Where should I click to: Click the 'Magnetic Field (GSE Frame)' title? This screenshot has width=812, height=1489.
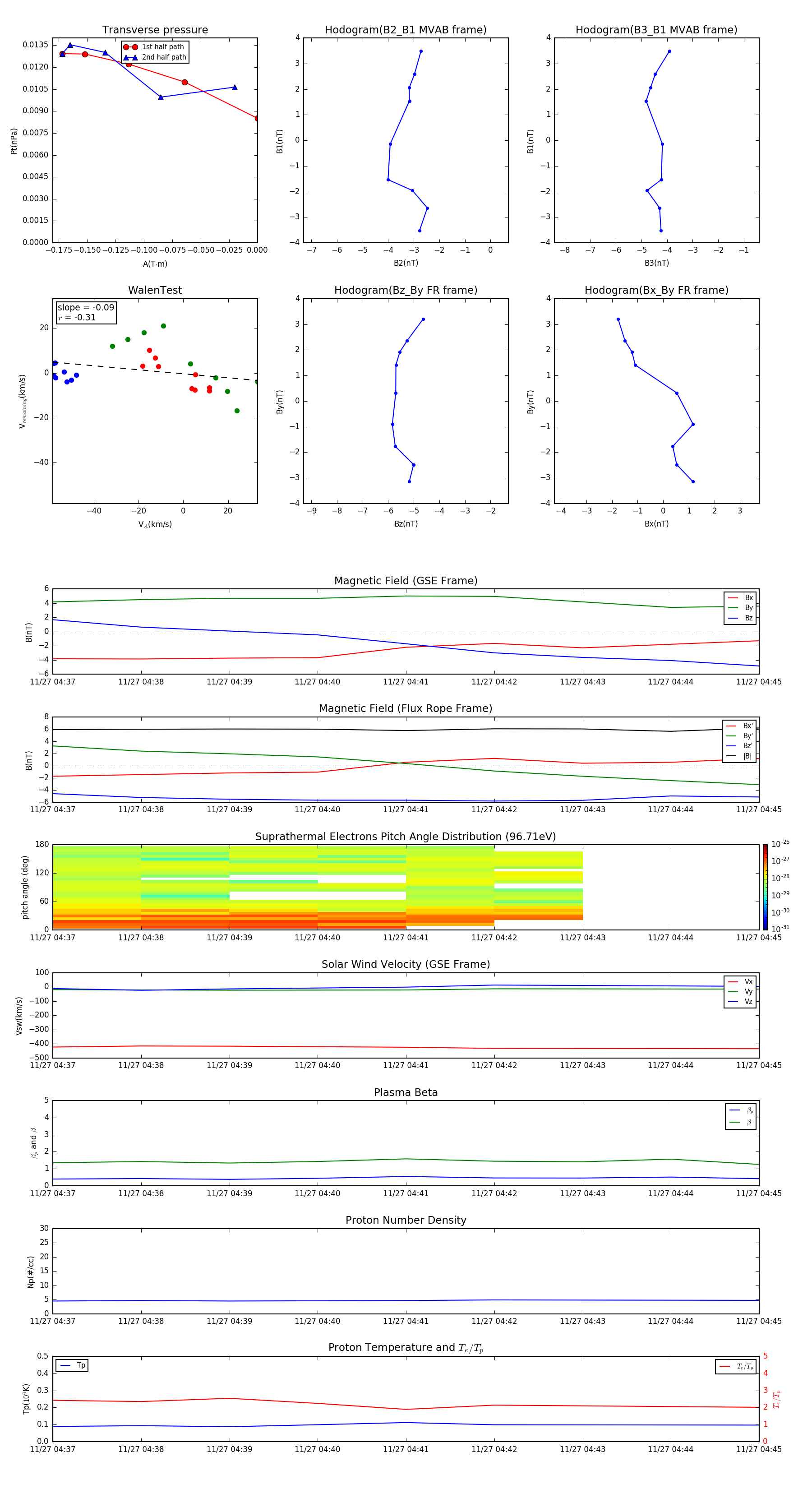tap(406, 581)
